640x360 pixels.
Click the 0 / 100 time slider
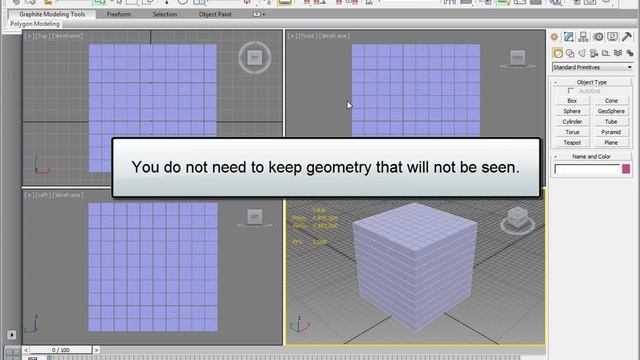point(61,350)
